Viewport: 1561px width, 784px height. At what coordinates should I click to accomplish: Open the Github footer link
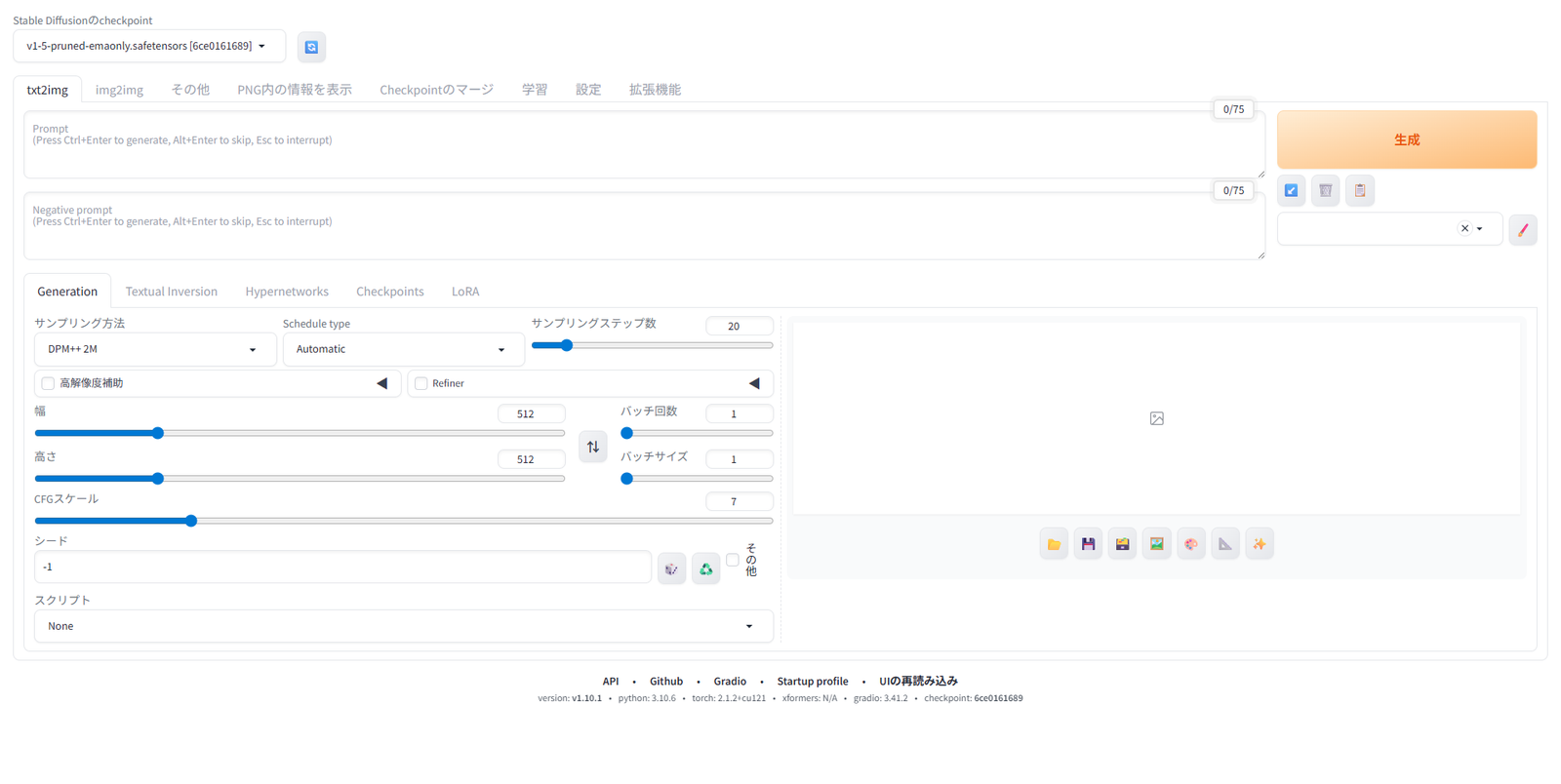[666, 682]
